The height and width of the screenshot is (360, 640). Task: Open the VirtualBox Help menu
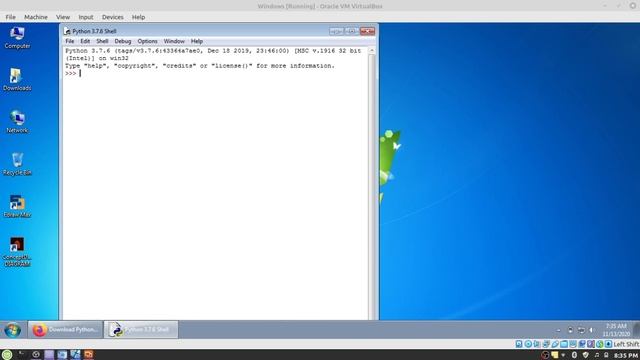(138, 17)
